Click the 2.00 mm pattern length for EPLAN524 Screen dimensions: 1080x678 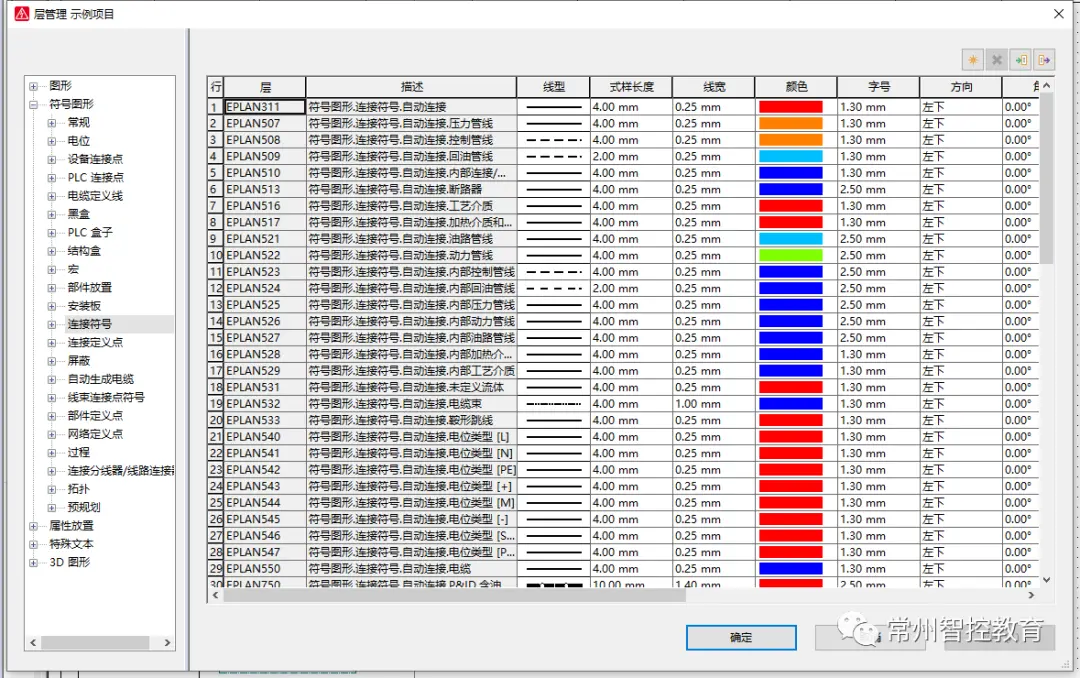[x=631, y=288]
